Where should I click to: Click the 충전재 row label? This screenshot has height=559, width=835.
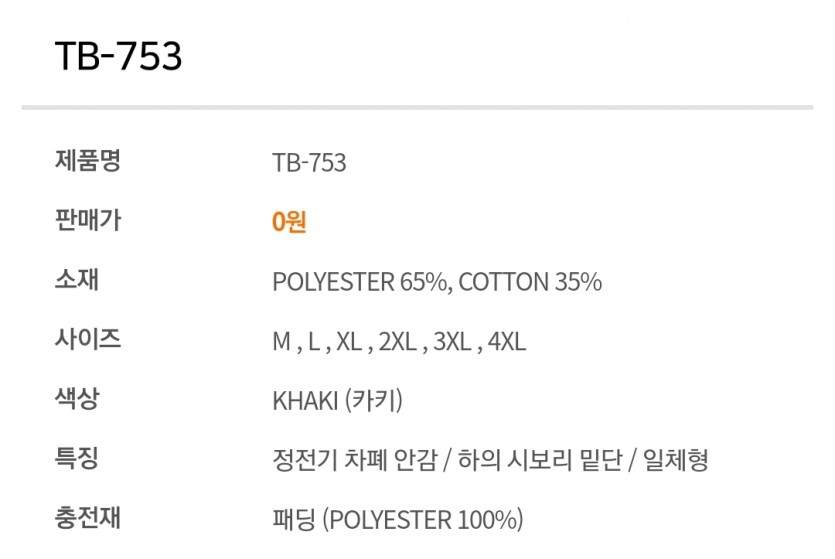point(87,520)
